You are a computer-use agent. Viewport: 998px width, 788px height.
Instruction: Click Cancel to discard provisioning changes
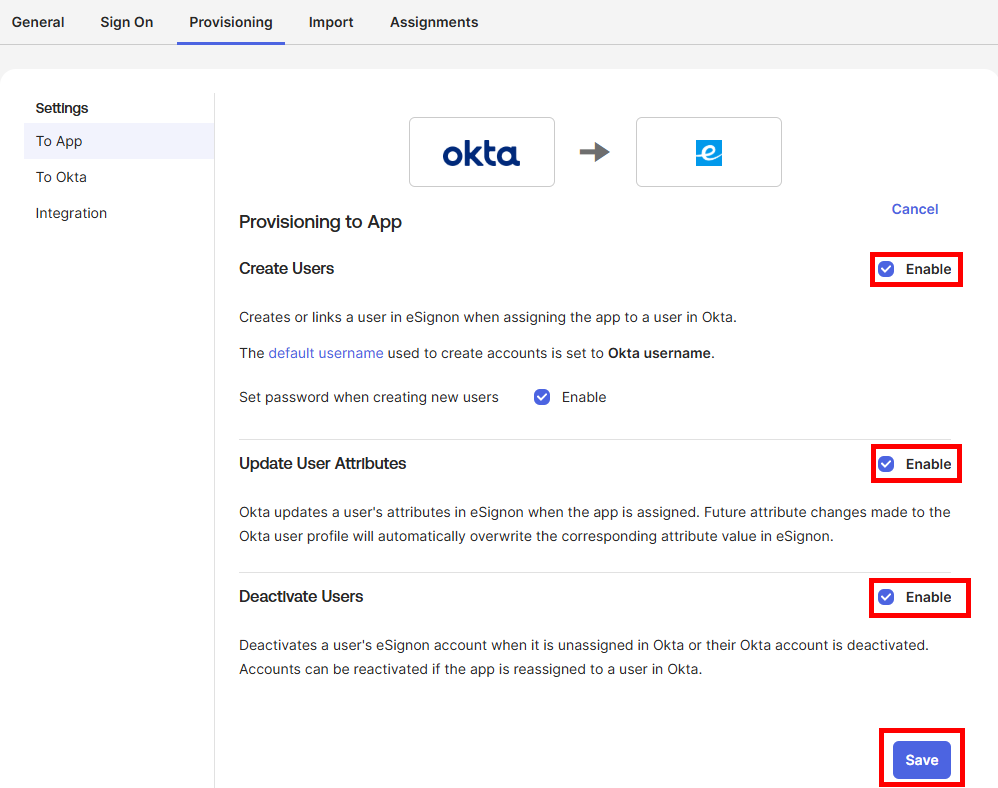[915, 209]
